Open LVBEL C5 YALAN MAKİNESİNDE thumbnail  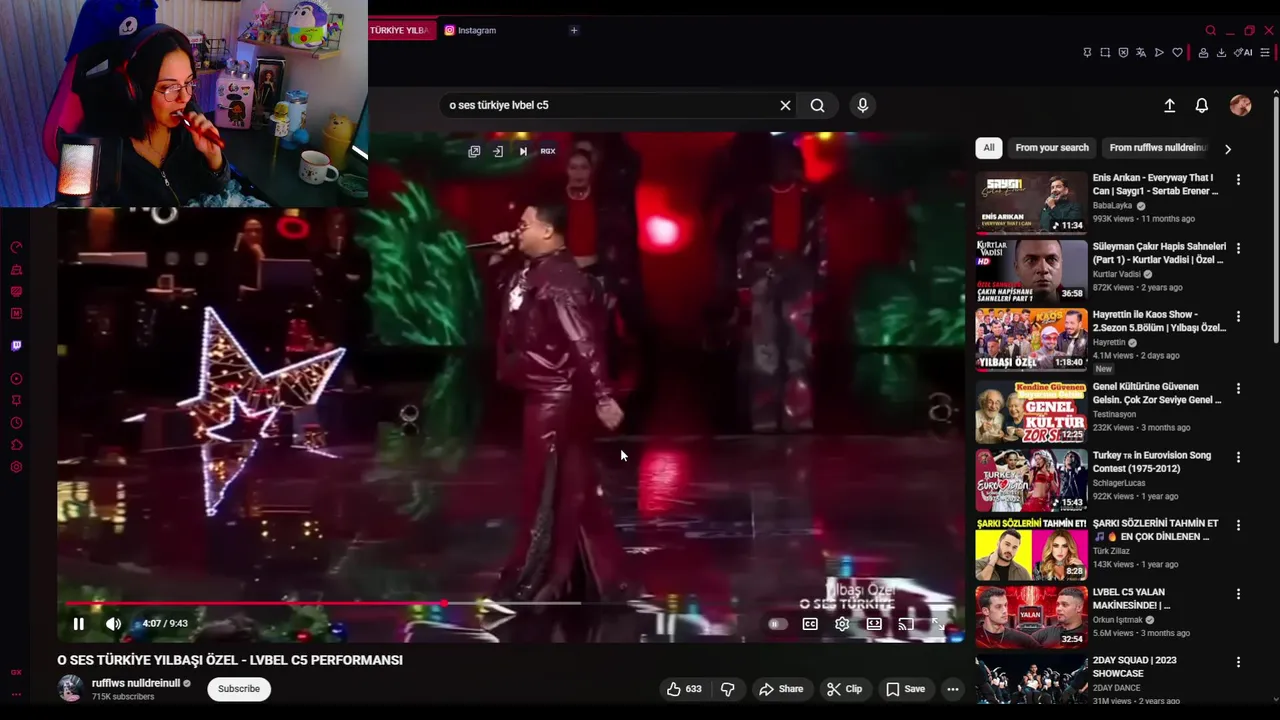point(1031,617)
